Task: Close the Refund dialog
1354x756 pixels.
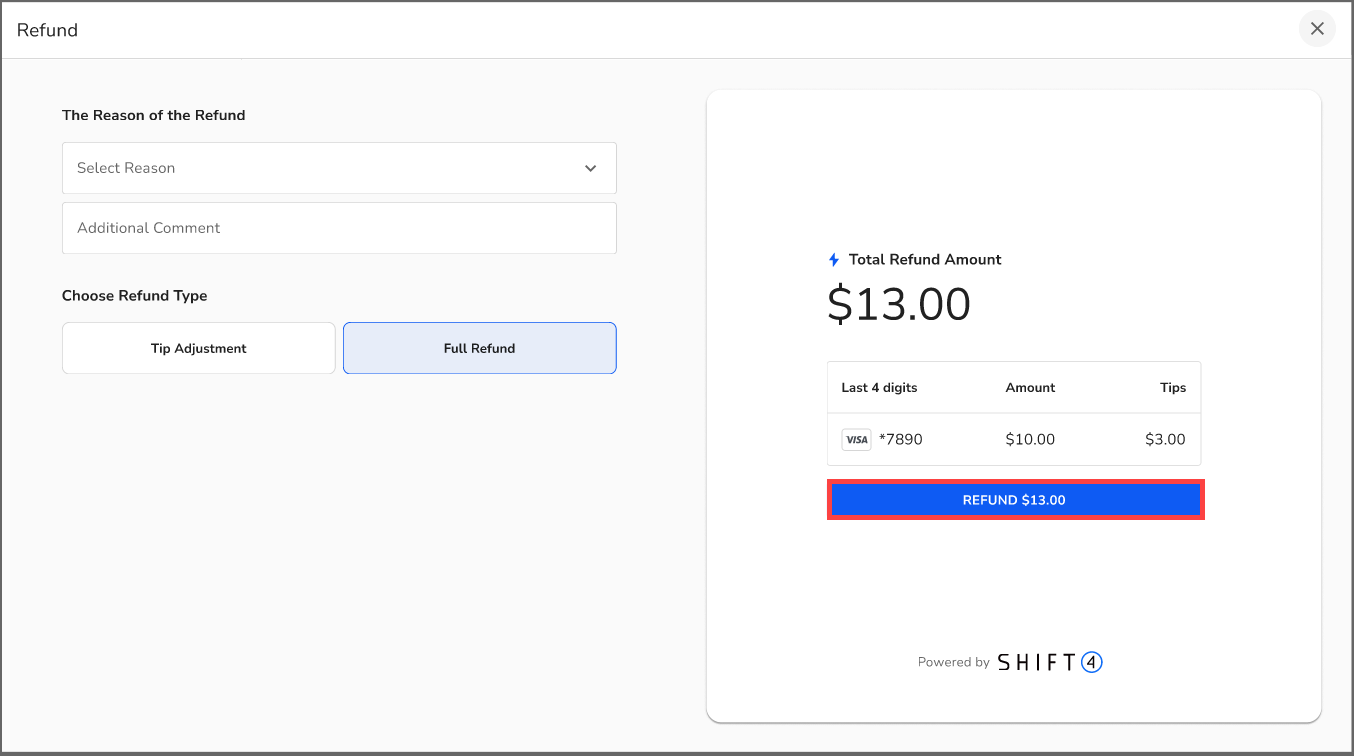Action: point(1317,29)
